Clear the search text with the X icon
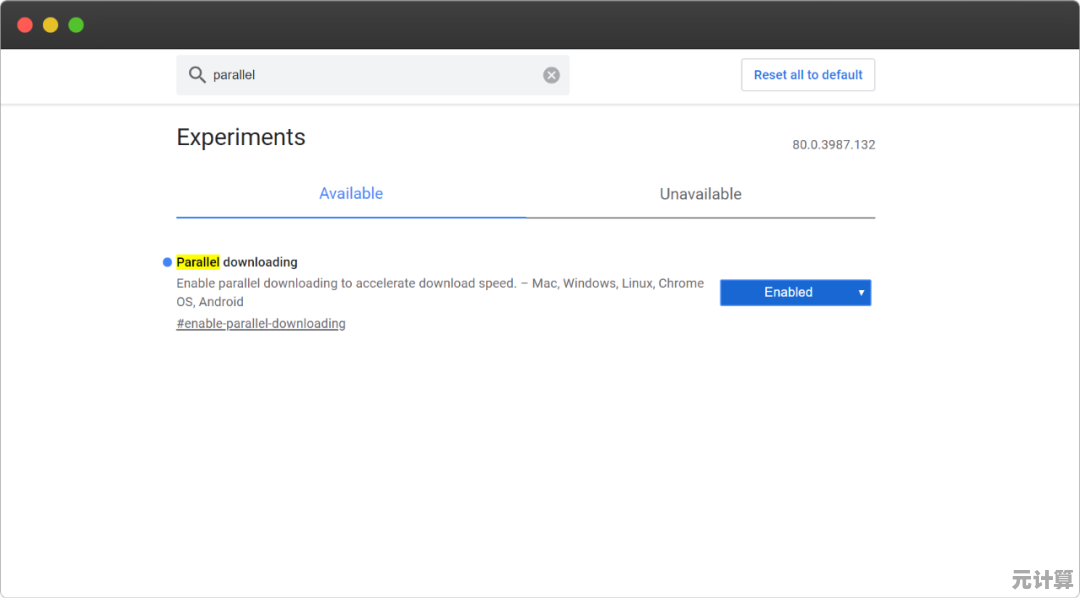Image resolution: width=1080 pixels, height=598 pixels. pyautogui.click(x=551, y=75)
